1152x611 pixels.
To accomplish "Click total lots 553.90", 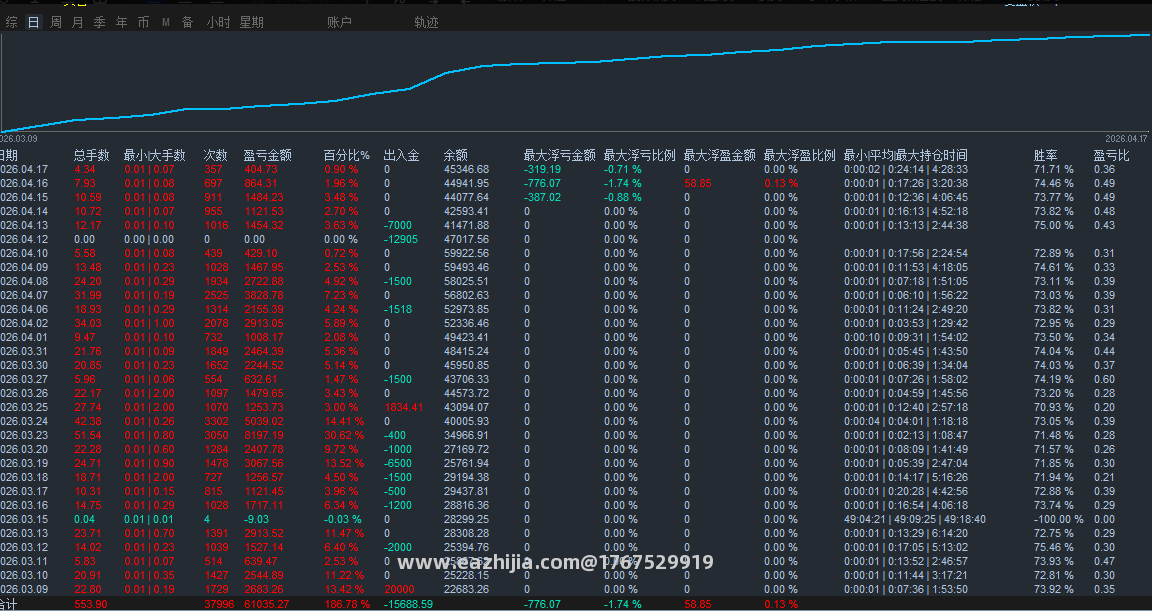I will pyautogui.click(x=91, y=604).
